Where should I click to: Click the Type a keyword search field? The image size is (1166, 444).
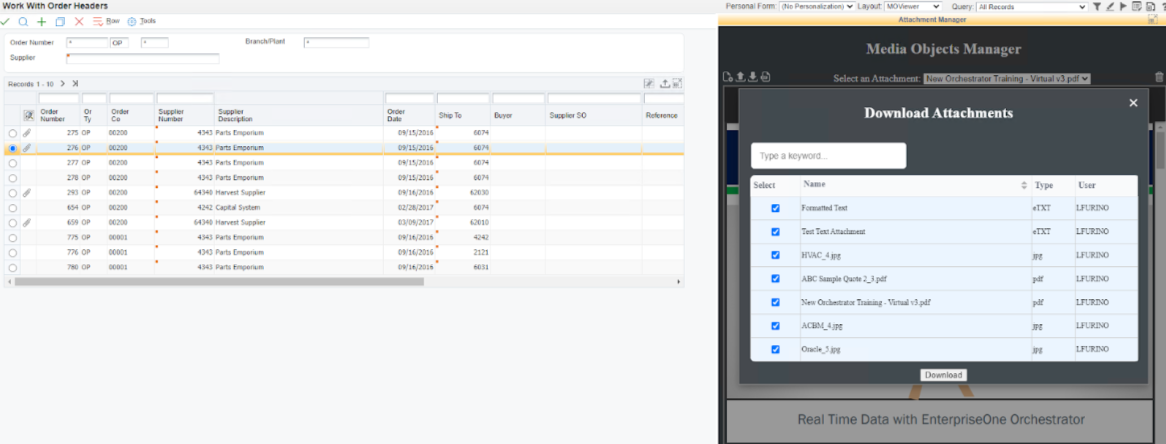click(828, 156)
